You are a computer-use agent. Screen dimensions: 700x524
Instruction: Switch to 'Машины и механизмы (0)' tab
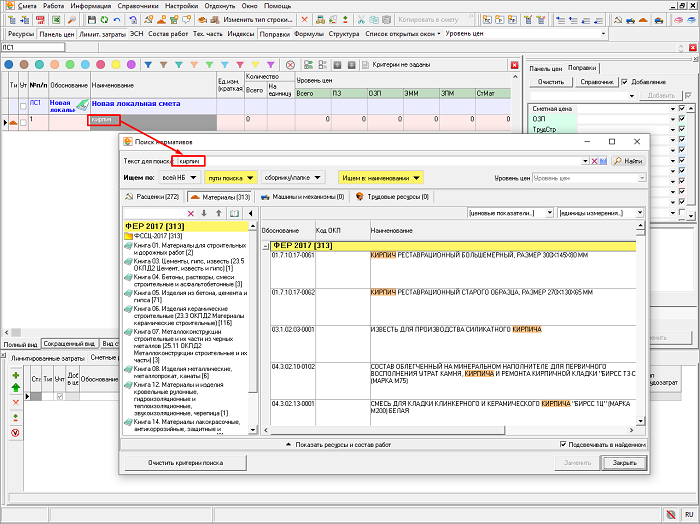pyautogui.click(x=303, y=197)
